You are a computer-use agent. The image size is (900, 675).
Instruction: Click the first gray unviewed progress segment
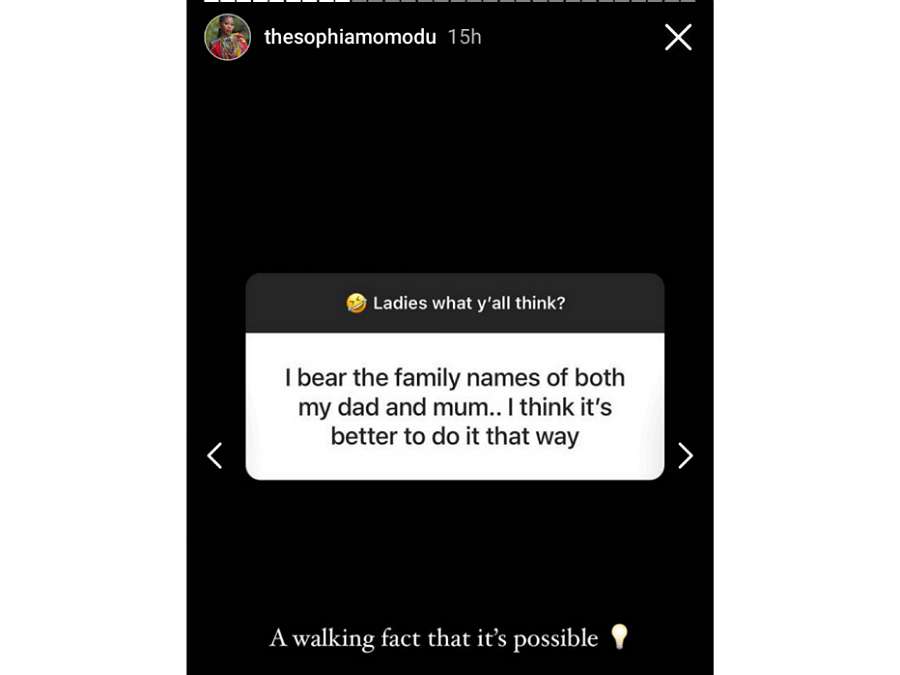(358, 1)
